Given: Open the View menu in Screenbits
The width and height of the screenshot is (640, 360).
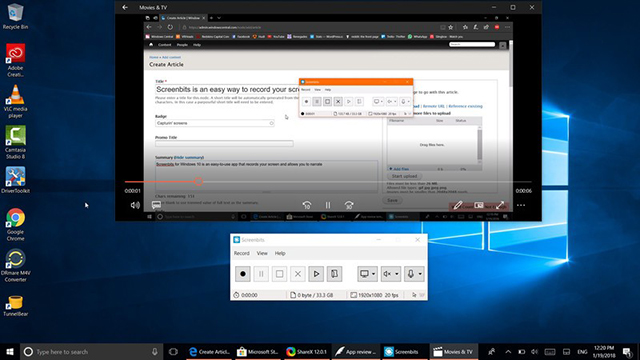Looking at the screenshot, I should click(262, 253).
